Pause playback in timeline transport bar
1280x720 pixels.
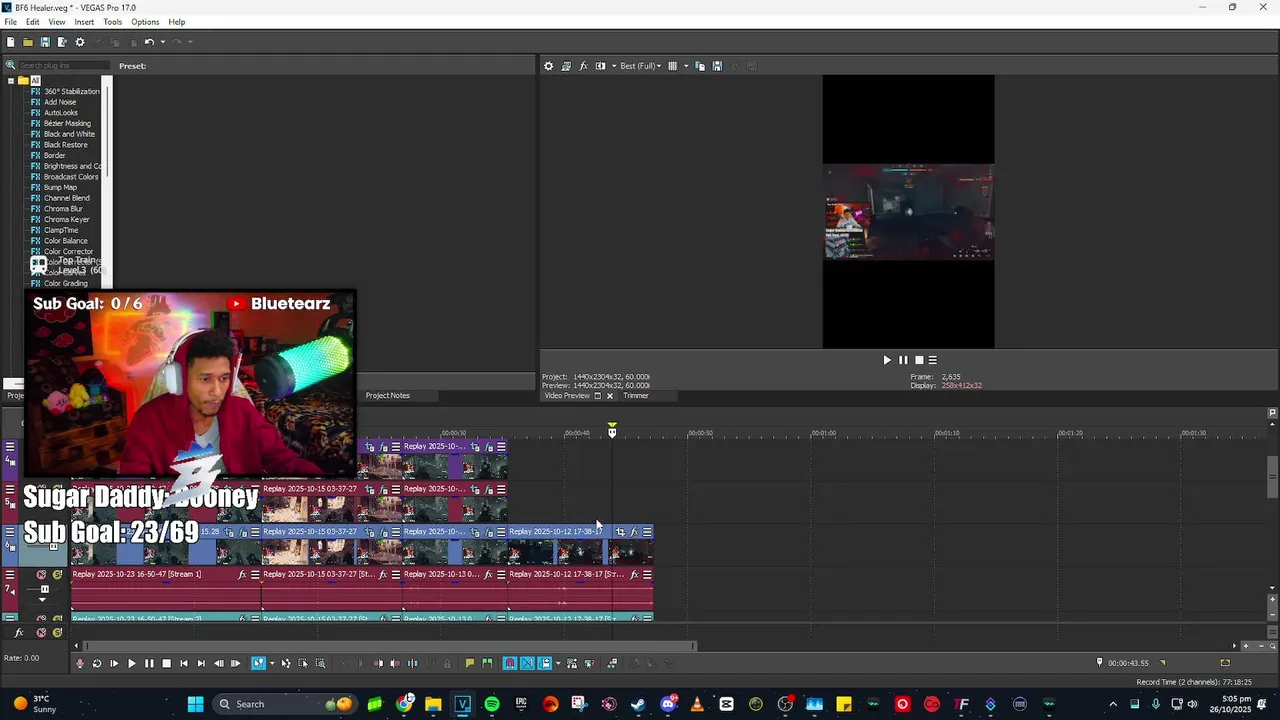[x=149, y=663]
